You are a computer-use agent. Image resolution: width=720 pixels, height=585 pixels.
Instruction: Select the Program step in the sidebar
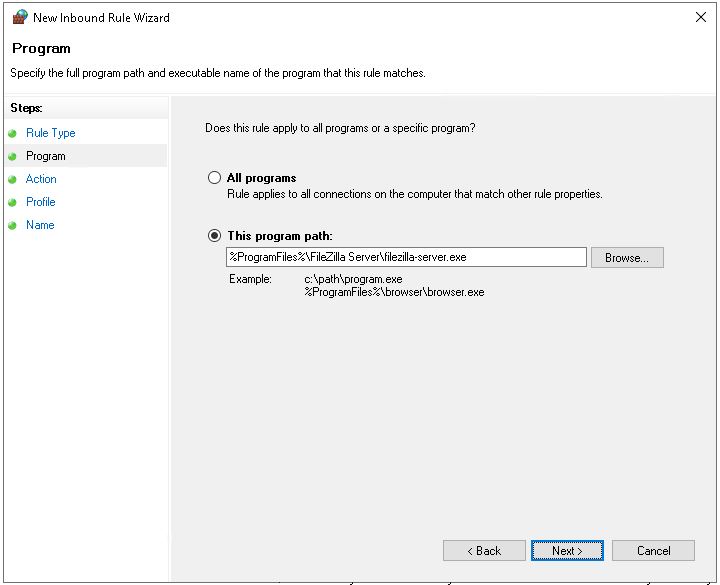pyautogui.click(x=46, y=156)
